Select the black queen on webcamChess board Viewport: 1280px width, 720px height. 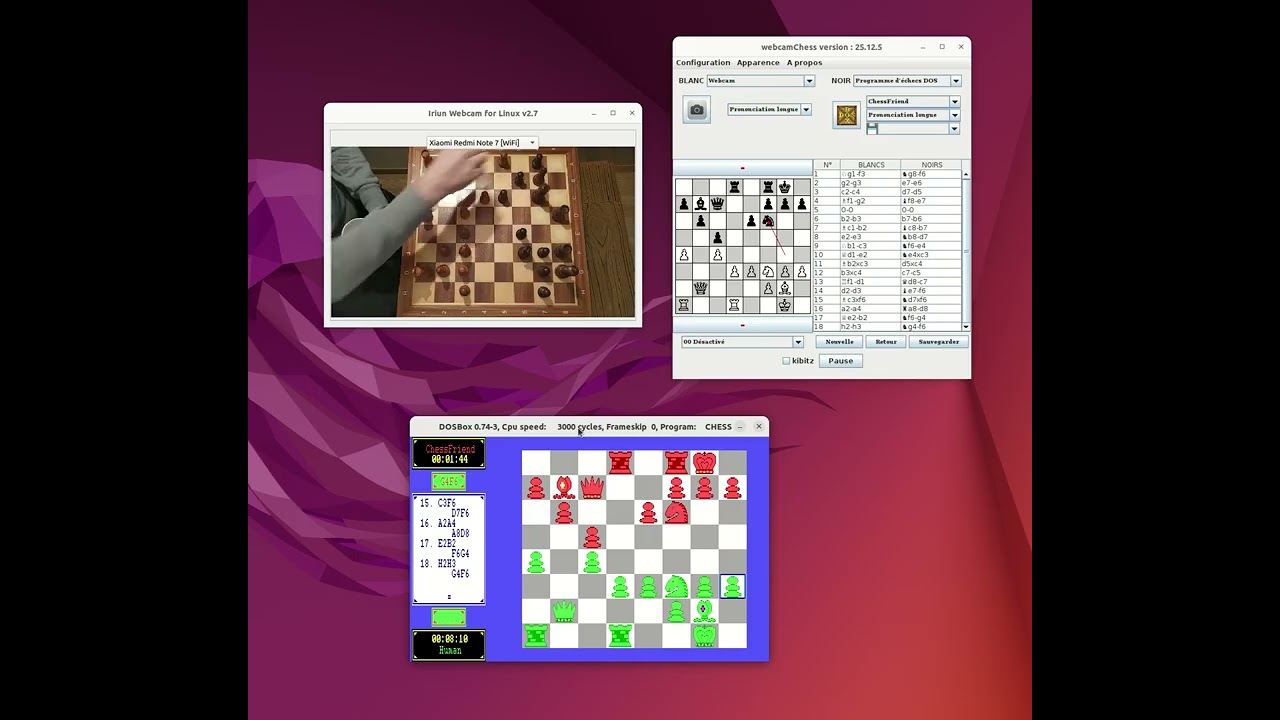[717, 204]
